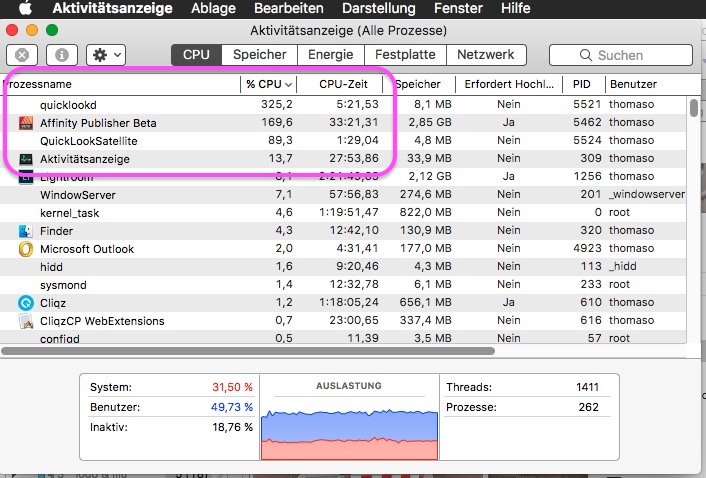Click the Aktivitätsanzeige process icon
This screenshot has width=706, height=478.
(26, 159)
